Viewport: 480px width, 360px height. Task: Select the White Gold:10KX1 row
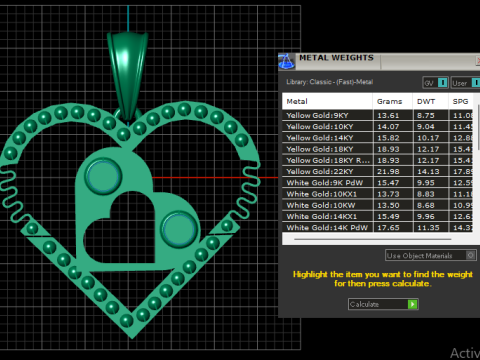pos(377,194)
